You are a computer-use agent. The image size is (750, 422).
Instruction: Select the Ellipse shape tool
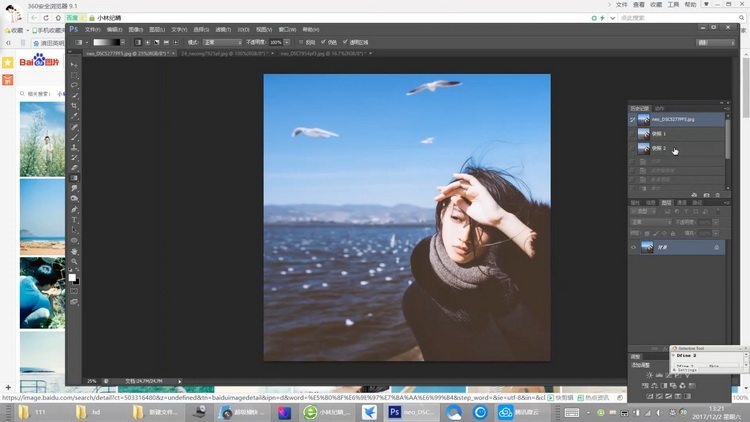point(74,241)
